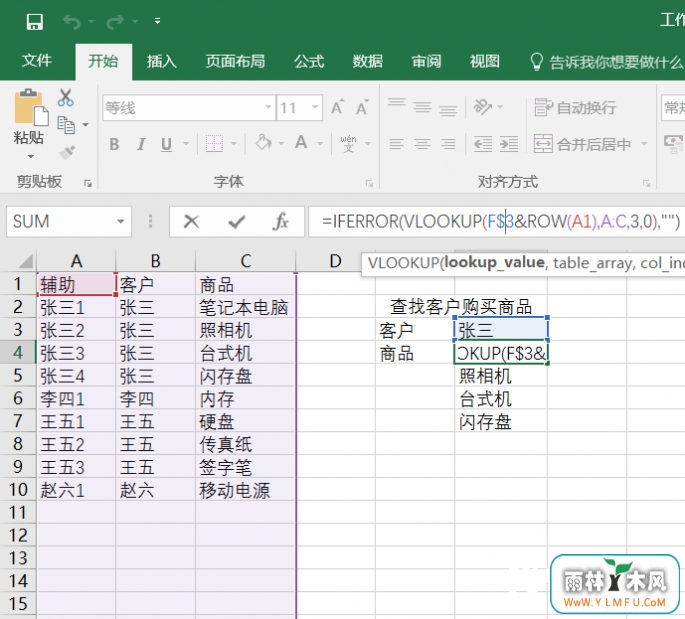The width and height of the screenshot is (685, 619).
Task: Click the wén phonetic guide icon
Action: 348,143
